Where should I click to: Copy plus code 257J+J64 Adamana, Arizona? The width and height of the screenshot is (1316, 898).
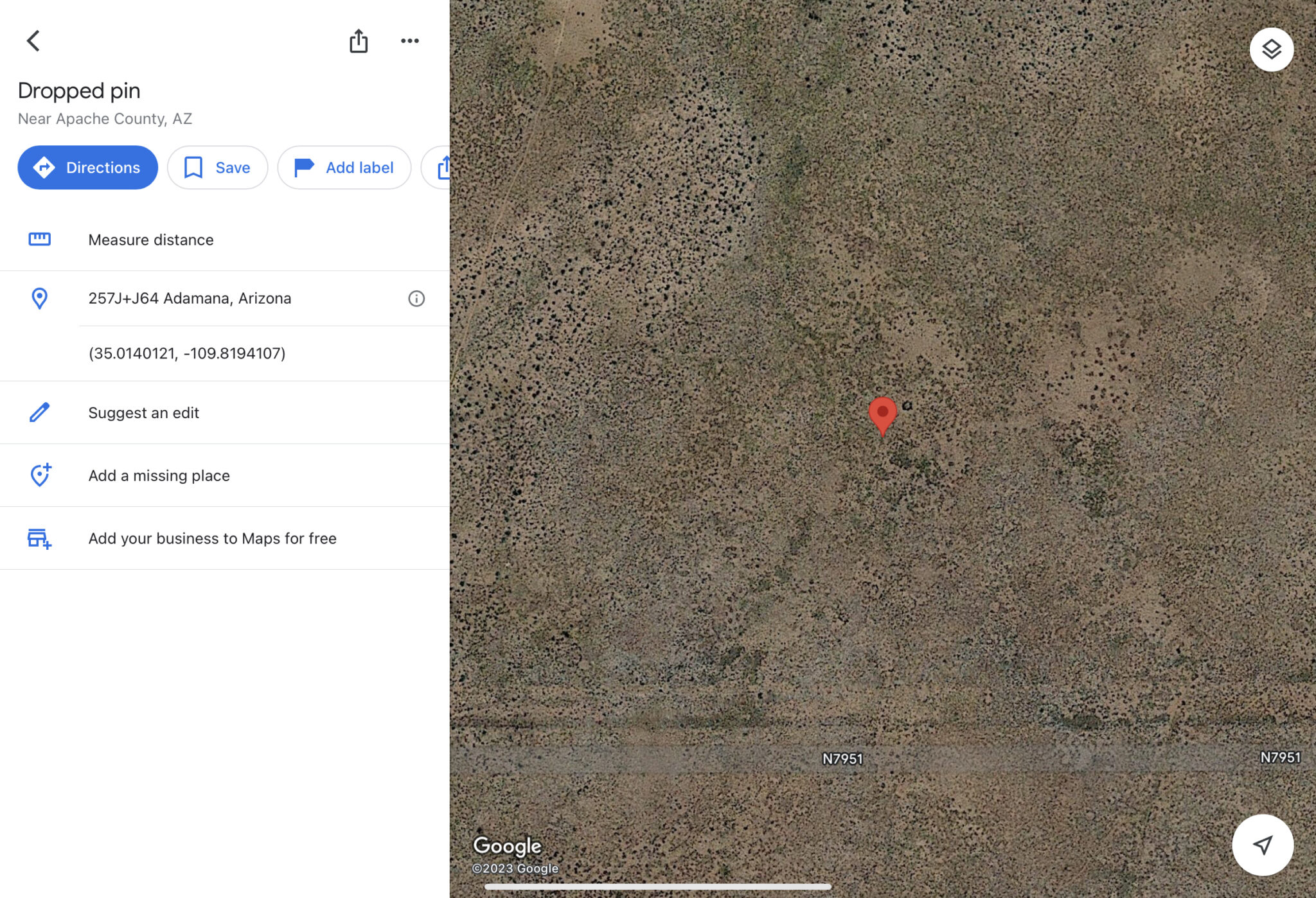coord(190,298)
